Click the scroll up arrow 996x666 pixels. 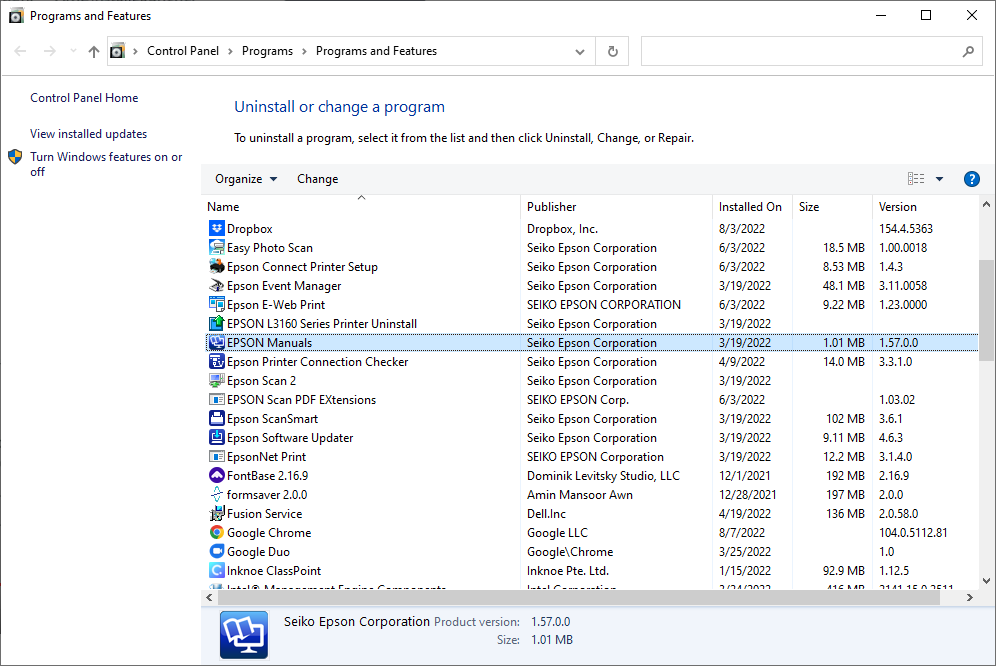click(986, 205)
